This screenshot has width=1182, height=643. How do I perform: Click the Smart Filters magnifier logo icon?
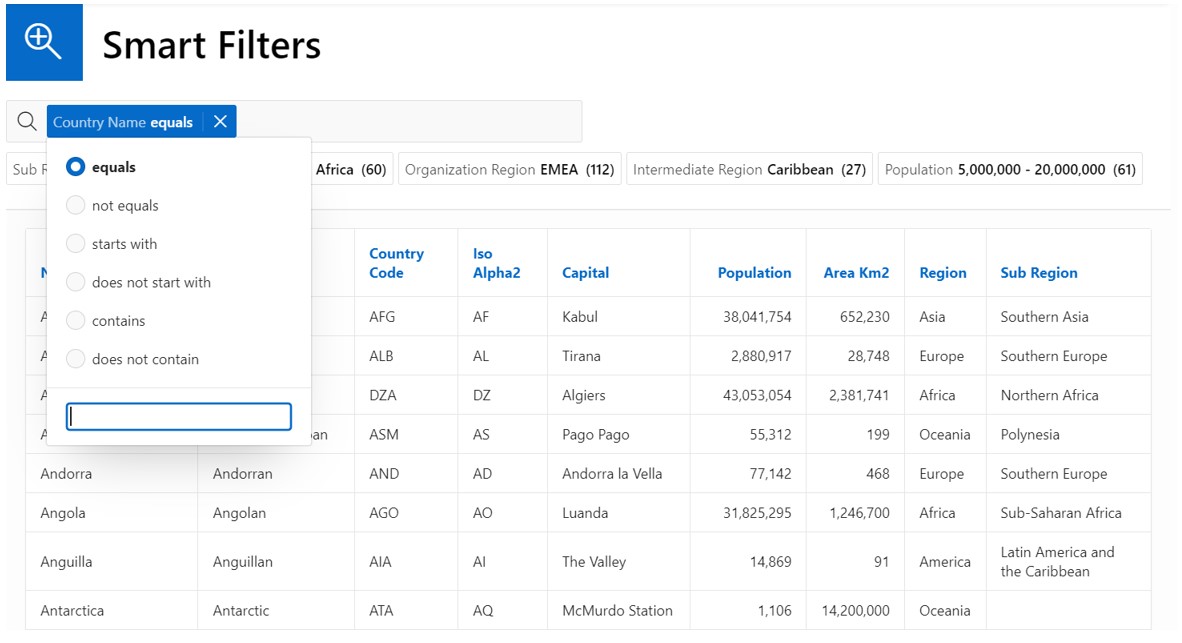pos(44,42)
